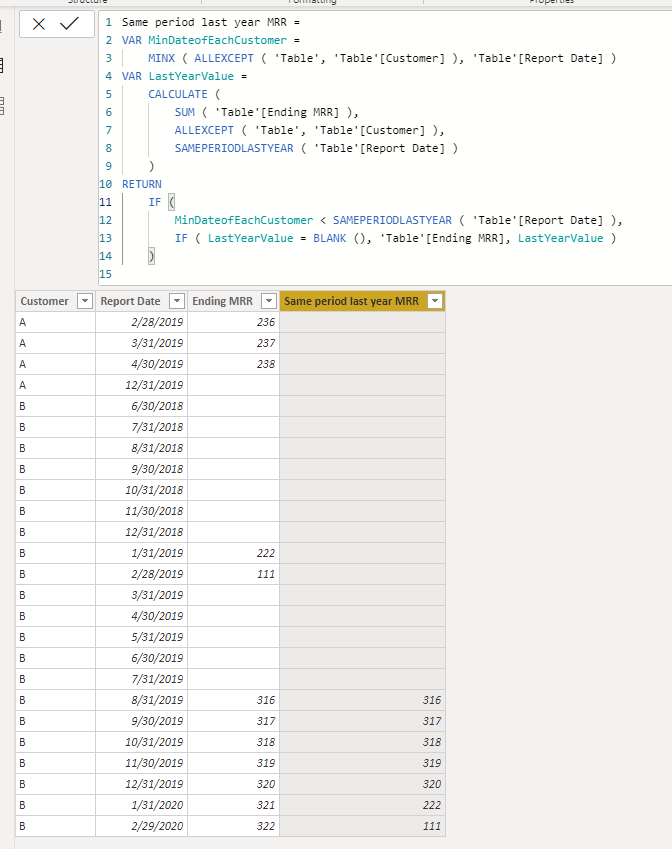Image resolution: width=672 pixels, height=849 pixels.
Task: Click the 2/29/2020 report date cell
Action: pyautogui.click(x=141, y=826)
